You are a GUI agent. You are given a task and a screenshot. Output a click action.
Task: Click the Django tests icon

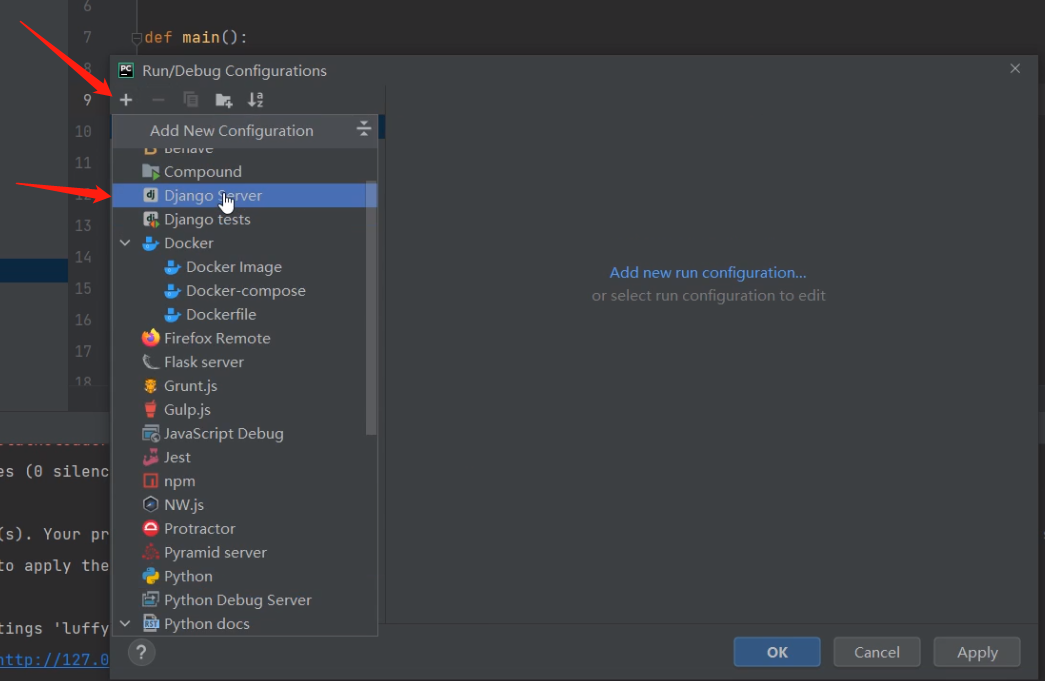click(x=151, y=219)
